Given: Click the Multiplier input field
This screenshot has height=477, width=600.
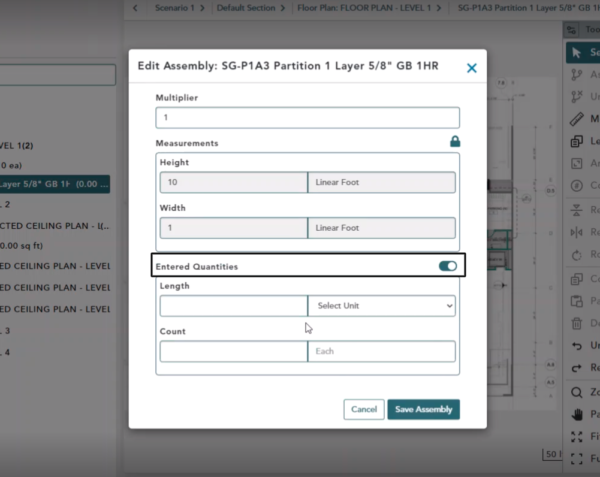Looking at the screenshot, I should coord(308,117).
